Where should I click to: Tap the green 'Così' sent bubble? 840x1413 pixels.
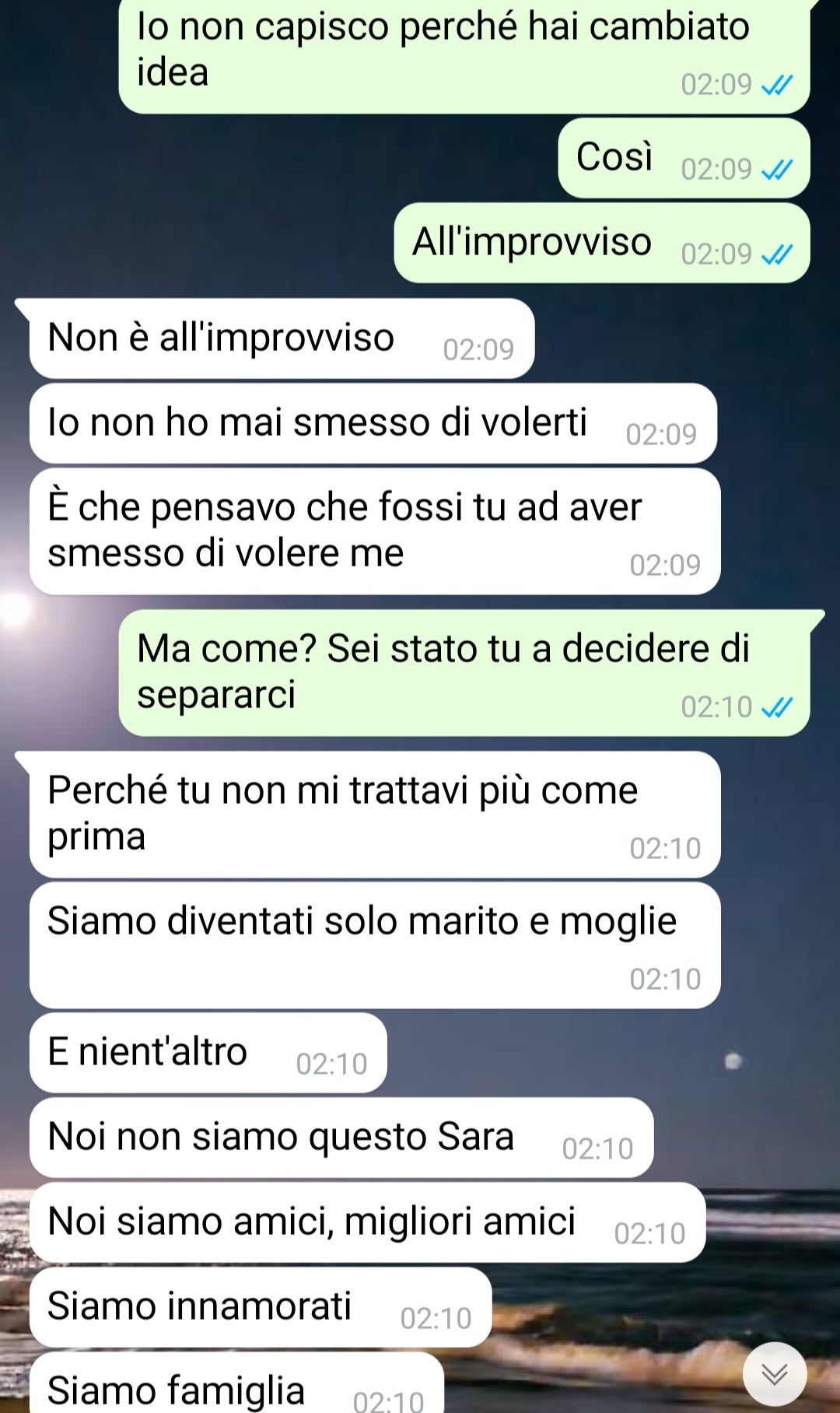[x=684, y=158]
